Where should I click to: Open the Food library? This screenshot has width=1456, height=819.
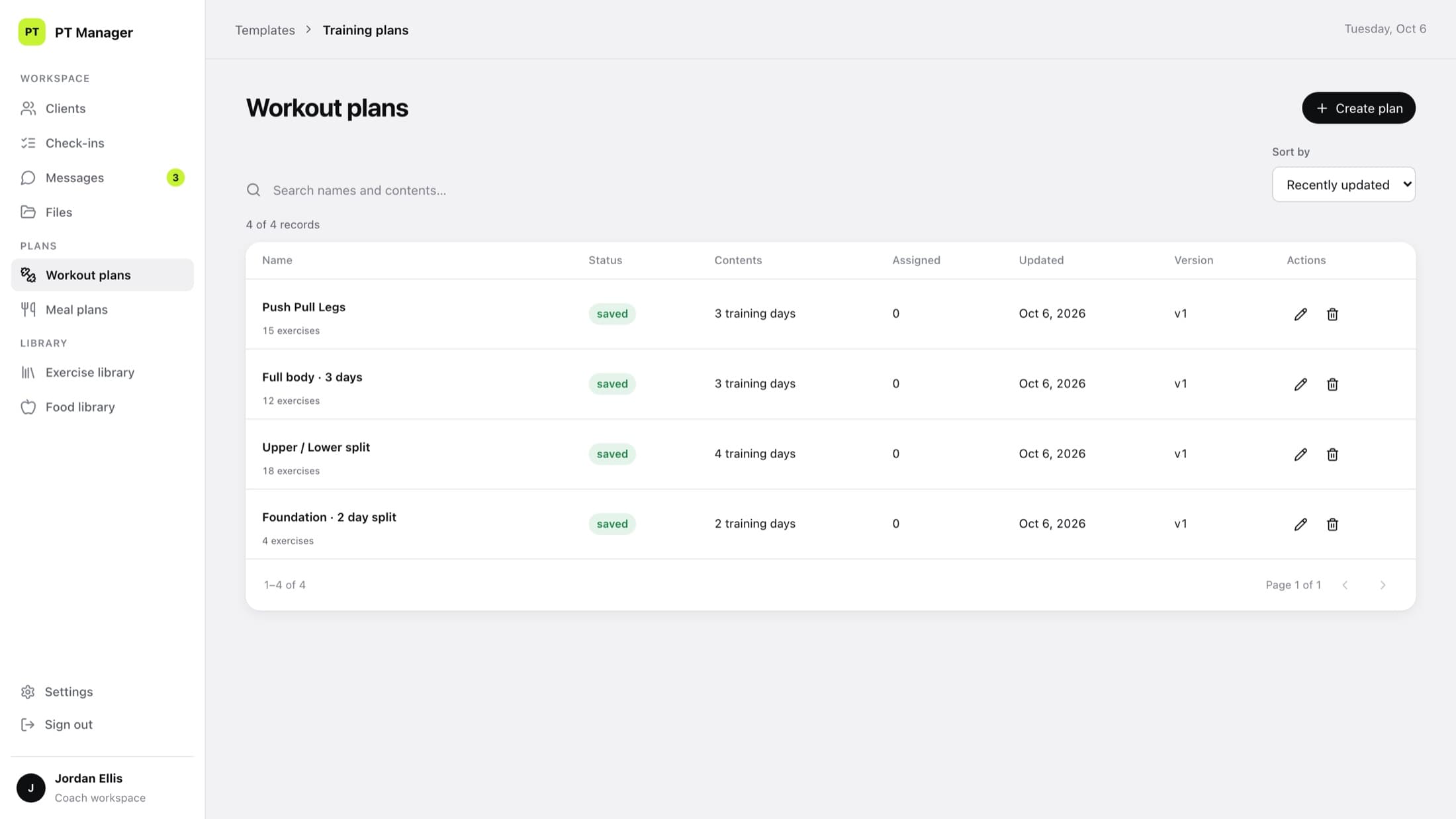[x=103, y=407]
